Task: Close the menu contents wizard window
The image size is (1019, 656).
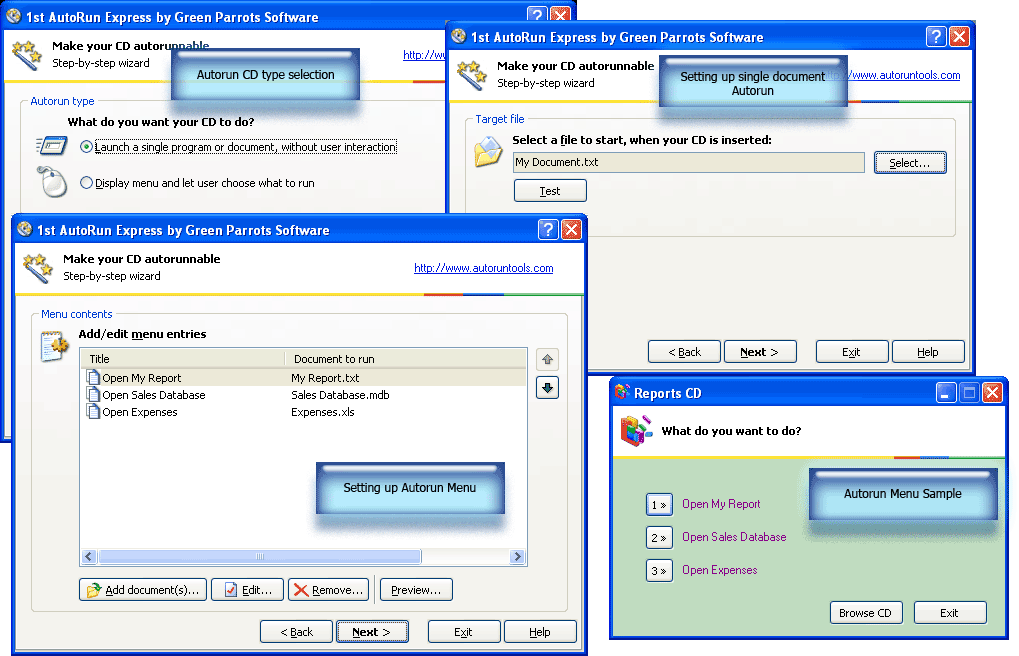Action: click(571, 230)
